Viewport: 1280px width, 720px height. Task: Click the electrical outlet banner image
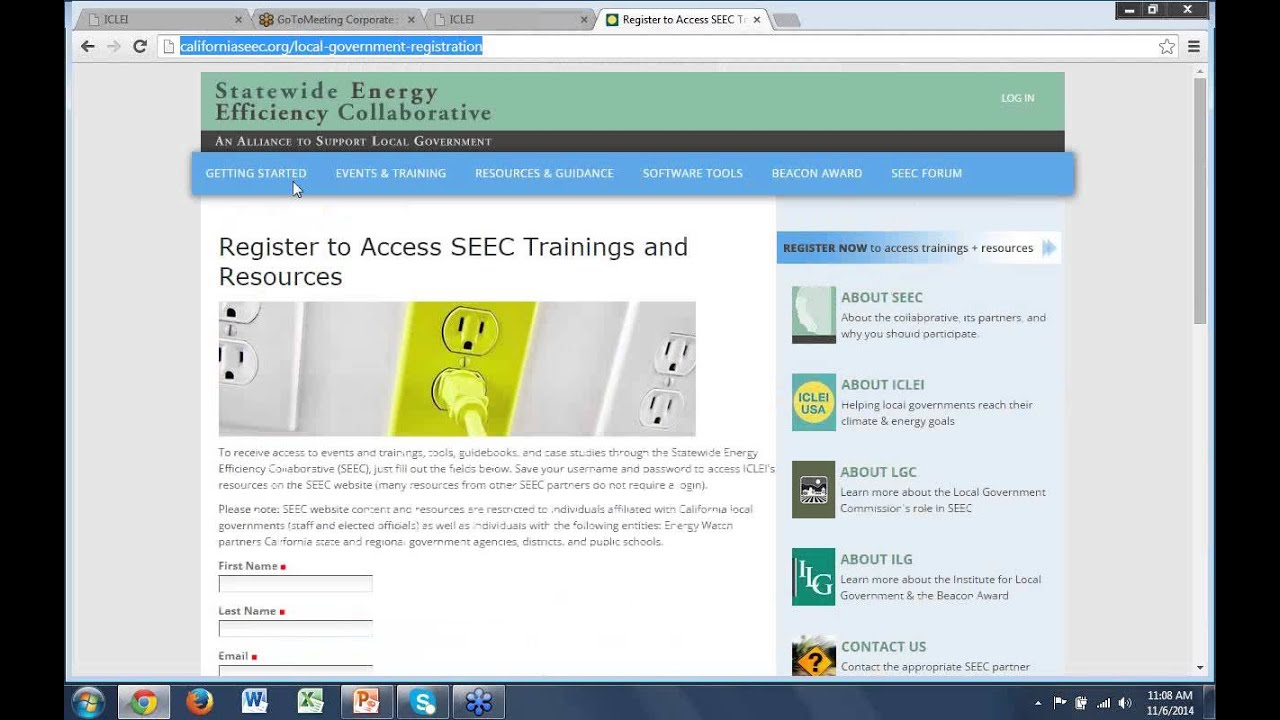457,369
